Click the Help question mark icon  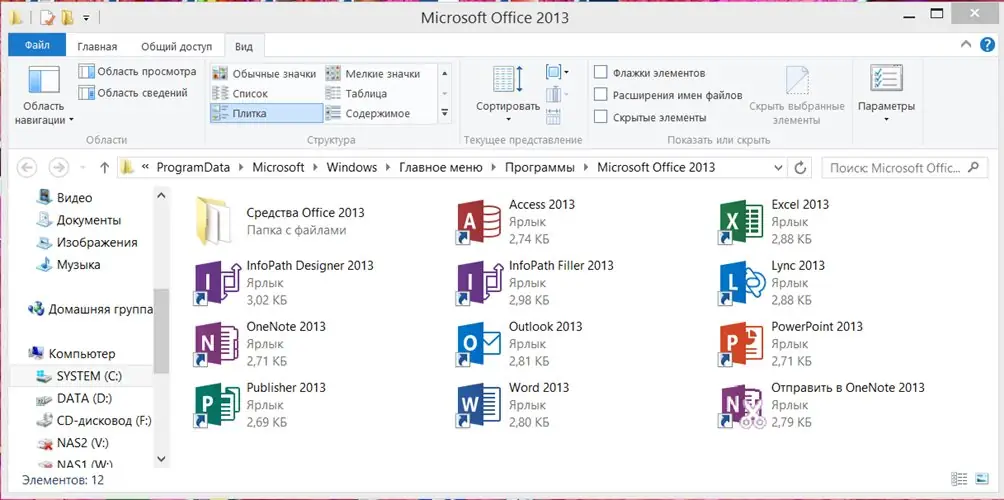click(x=987, y=45)
